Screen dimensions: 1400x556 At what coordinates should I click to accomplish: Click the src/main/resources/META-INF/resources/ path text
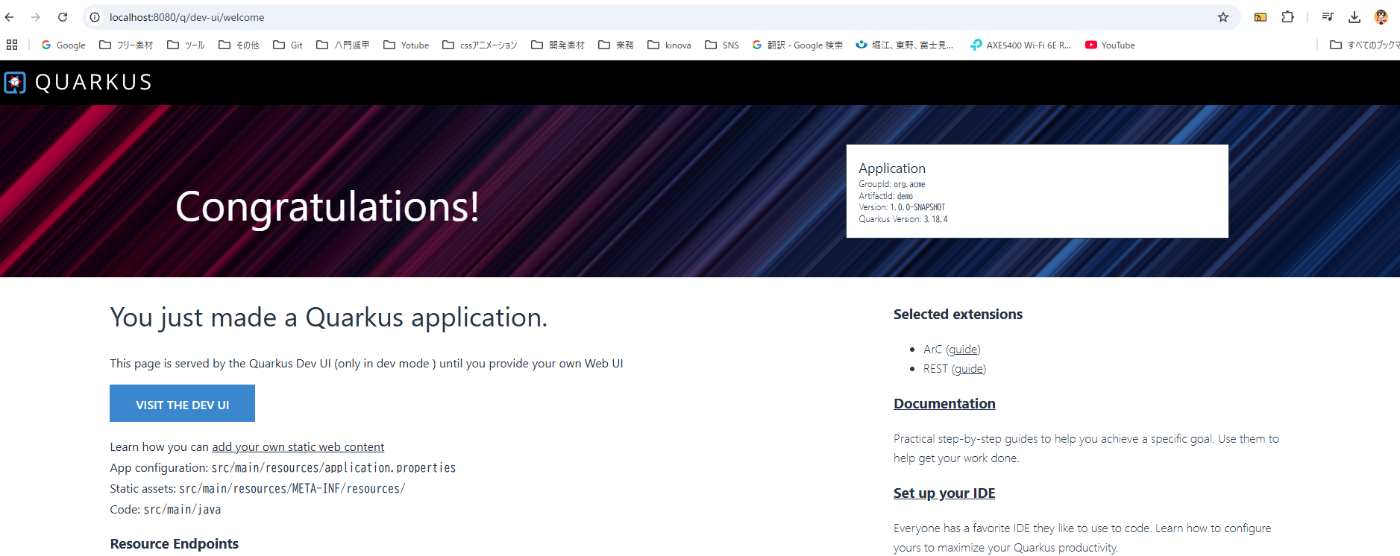click(292, 489)
